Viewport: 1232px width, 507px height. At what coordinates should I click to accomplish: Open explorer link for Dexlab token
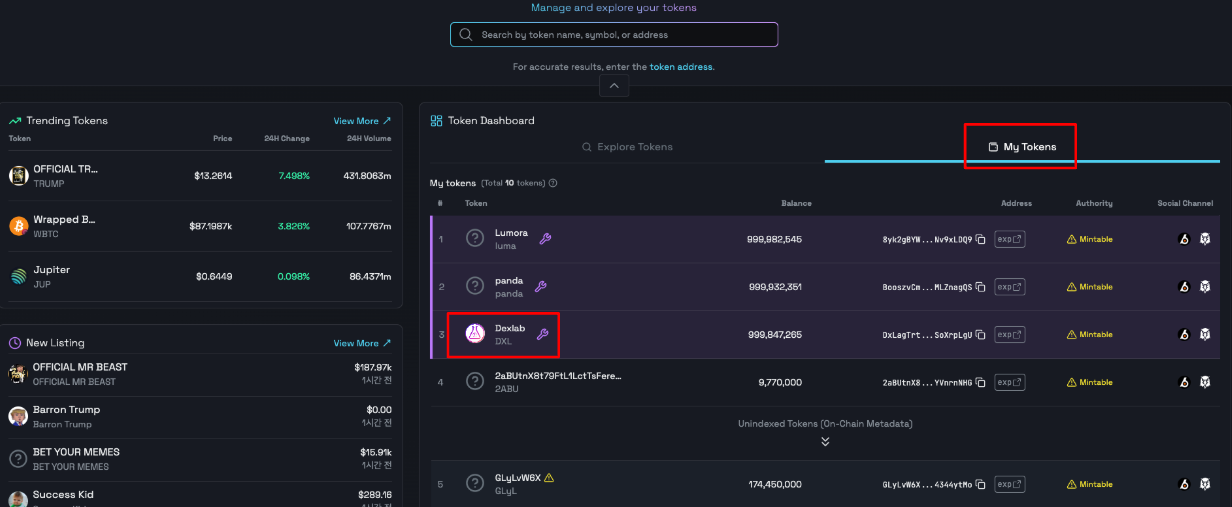(1009, 334)
